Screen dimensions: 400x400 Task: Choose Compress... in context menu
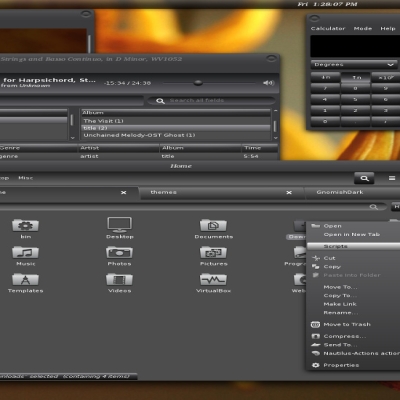pos(353,336)
